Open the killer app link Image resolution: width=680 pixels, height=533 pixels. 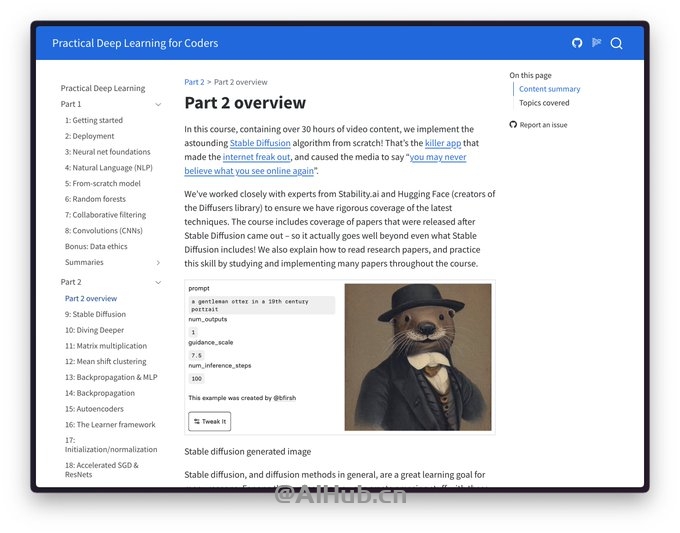point(443,143)
